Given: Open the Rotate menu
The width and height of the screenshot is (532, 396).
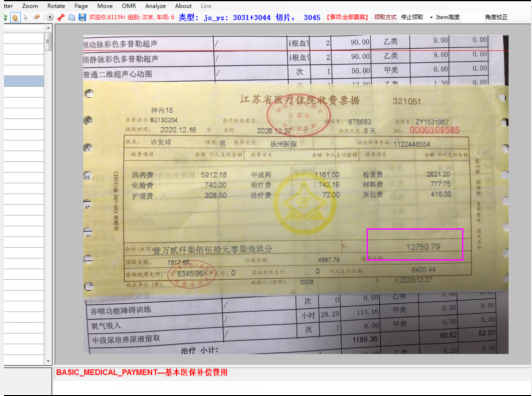Looking at the screenshot, I should (56, 6).
